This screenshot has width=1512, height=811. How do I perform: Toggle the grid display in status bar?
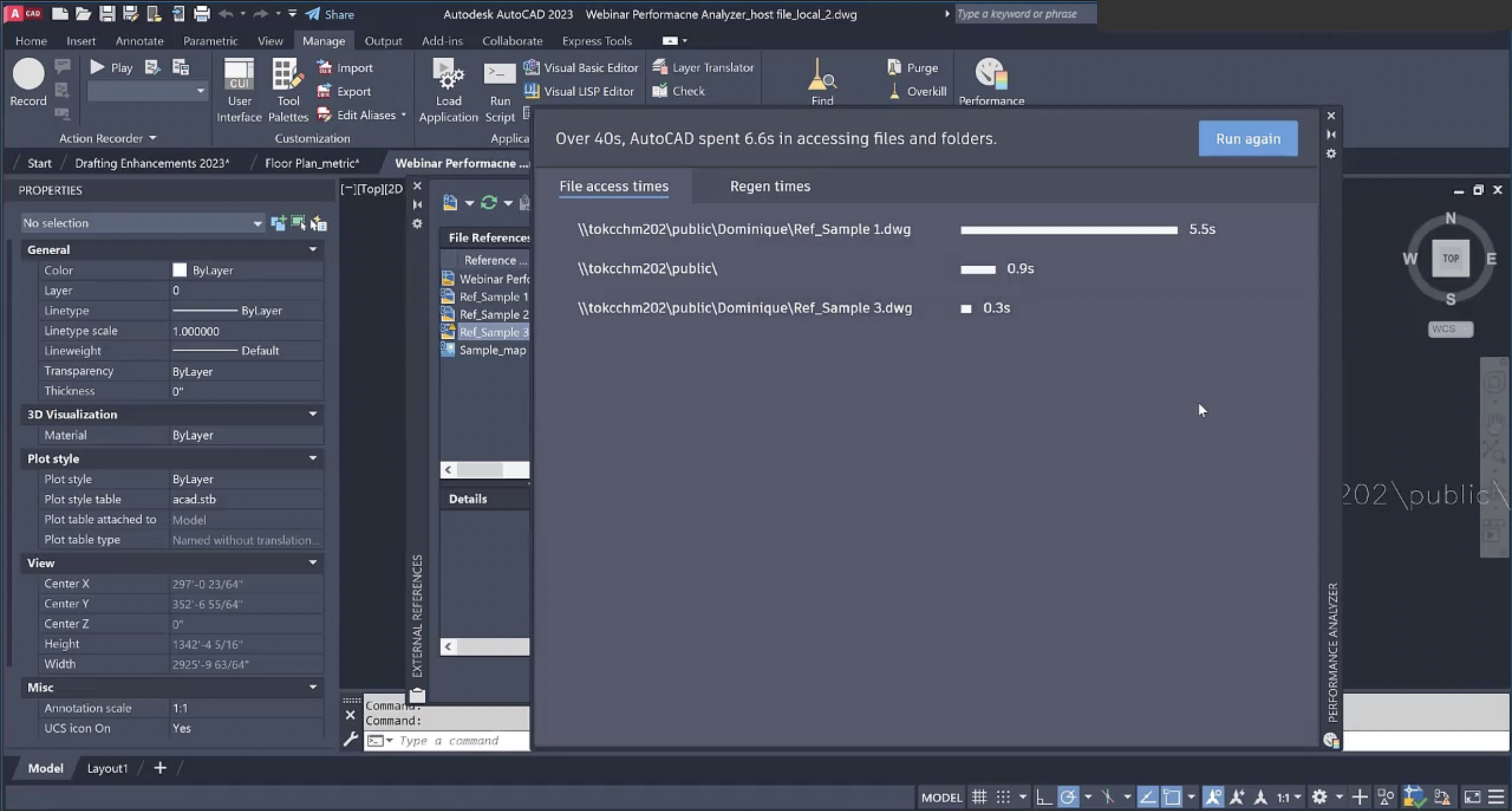point(979,797)
